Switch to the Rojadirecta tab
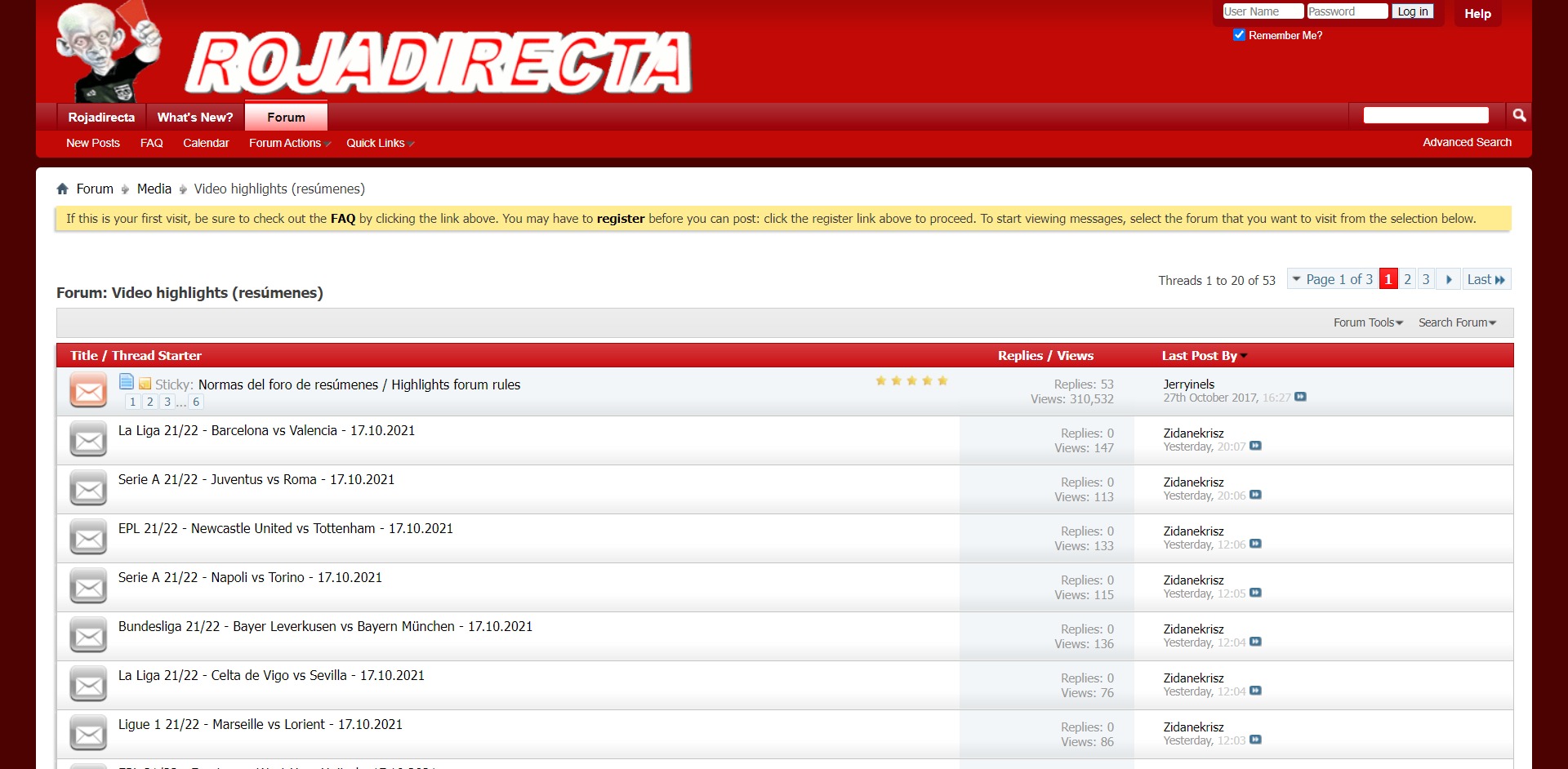The width and height of the screenshot is (1568, 769). click(101, 118)
